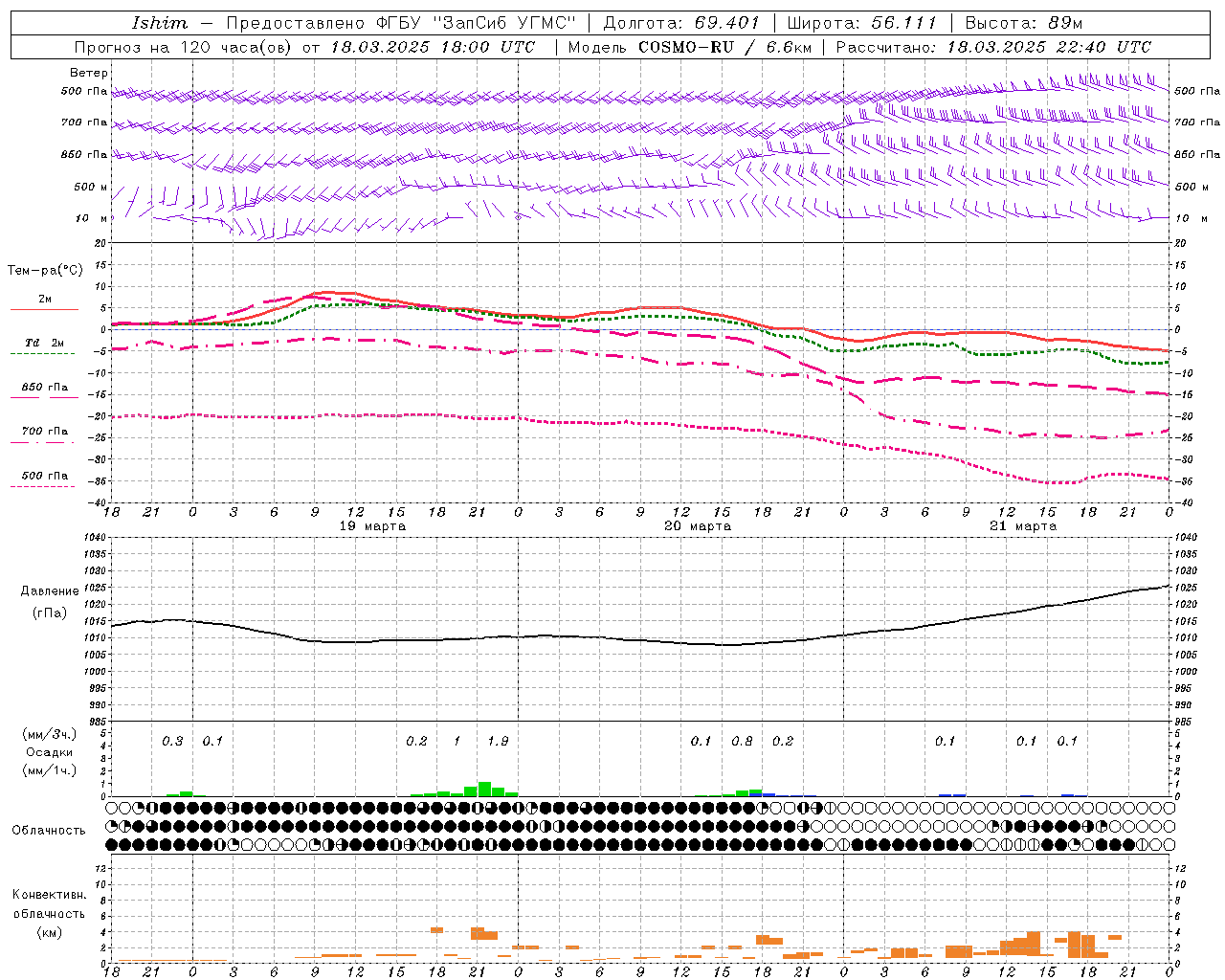The width and height of the screenshot is (1225, 980).
Task: Click the "Тем-ра(°C)" temperature panel label
Action: pos(45,270)
